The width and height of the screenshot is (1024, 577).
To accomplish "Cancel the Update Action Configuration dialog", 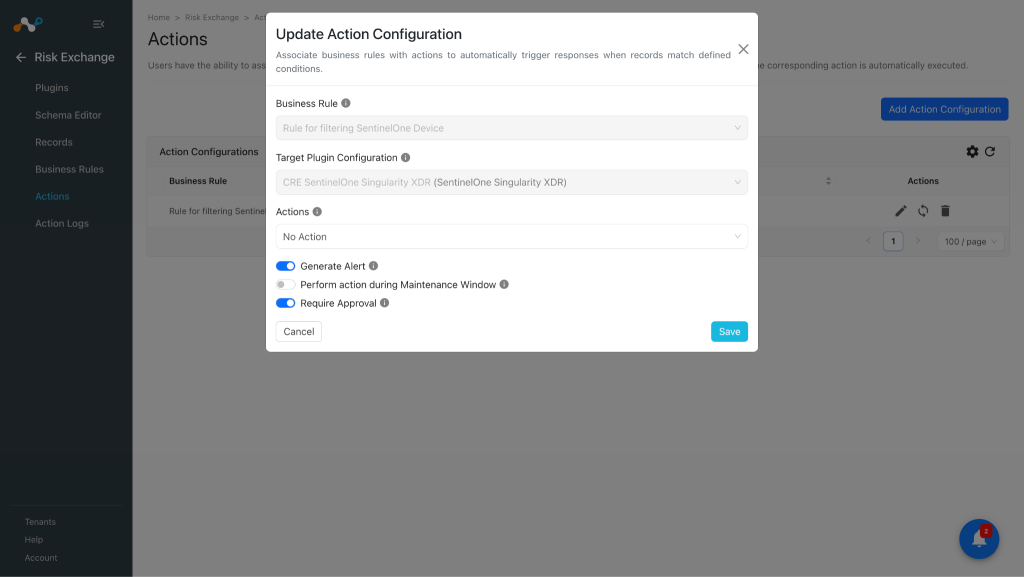I will tap(298, 332).
